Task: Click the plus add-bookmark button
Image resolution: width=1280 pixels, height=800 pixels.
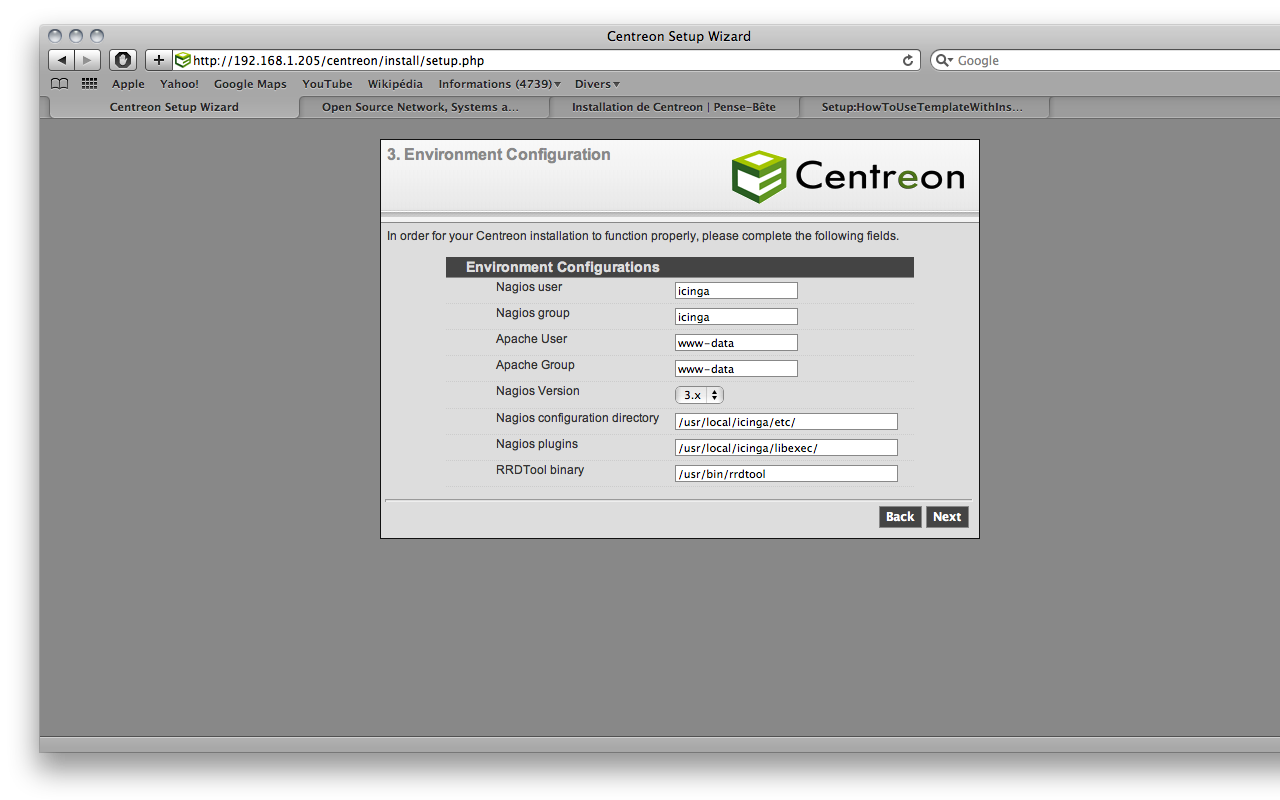Action: [x=158, y=60]
